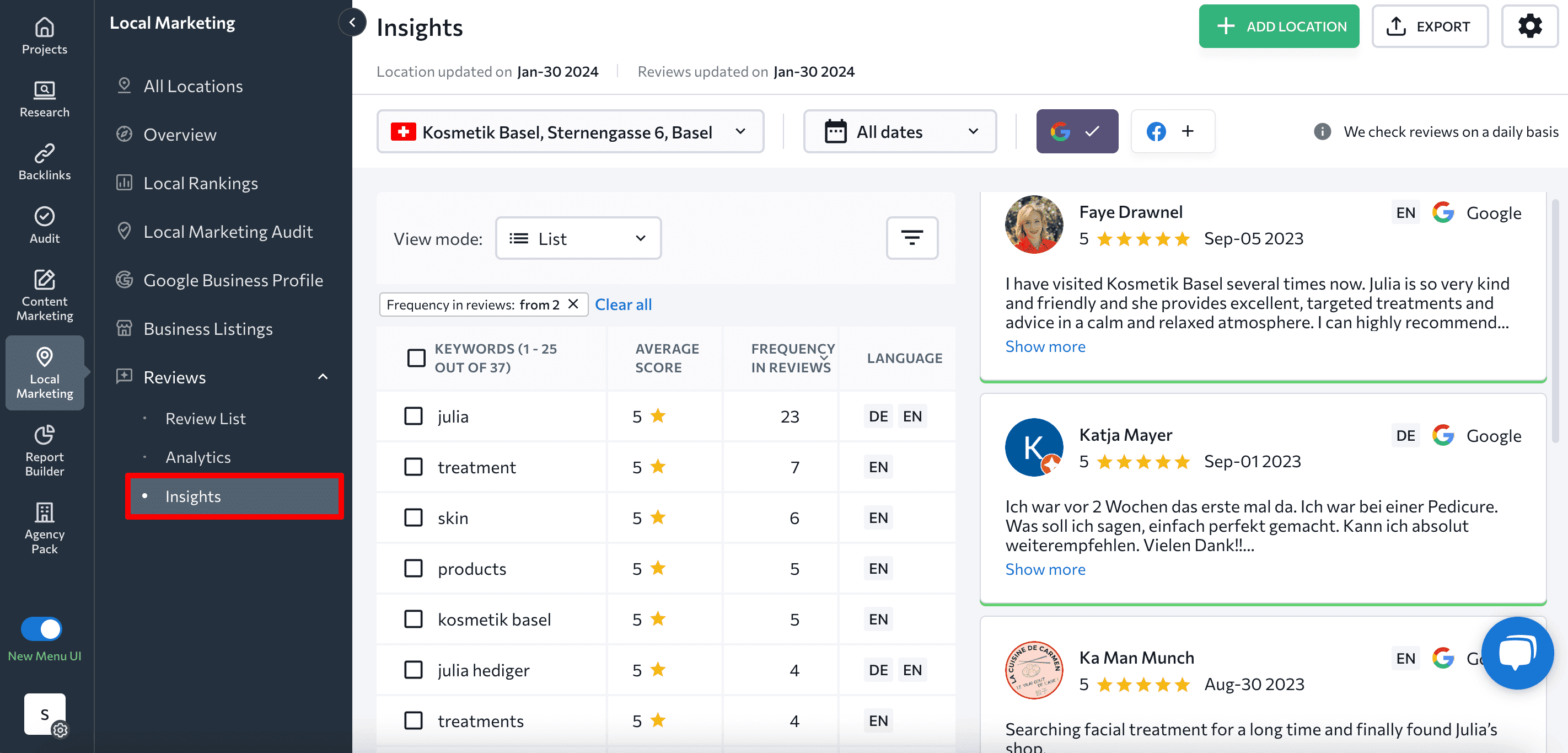Show more of Faye Drawnel's review

[x=1045, y=346]
